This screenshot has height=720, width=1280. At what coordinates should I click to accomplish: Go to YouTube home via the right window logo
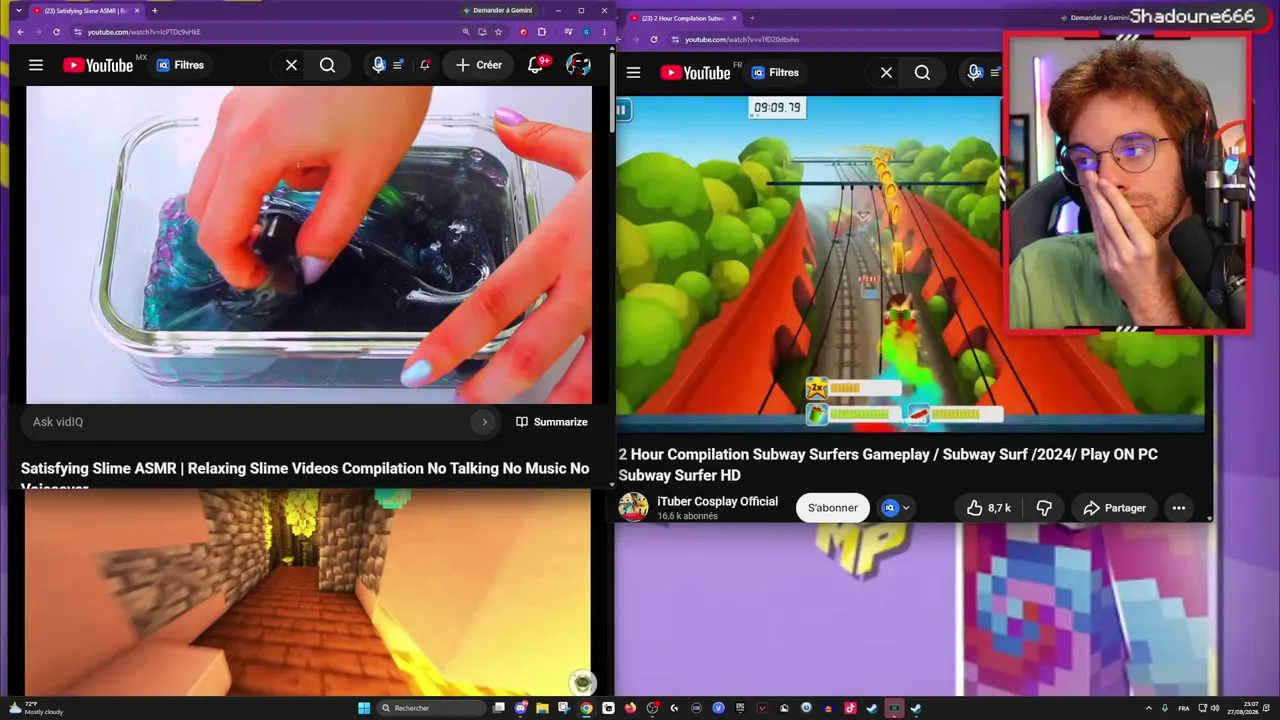pyautogui.click(x=695, y=73)
